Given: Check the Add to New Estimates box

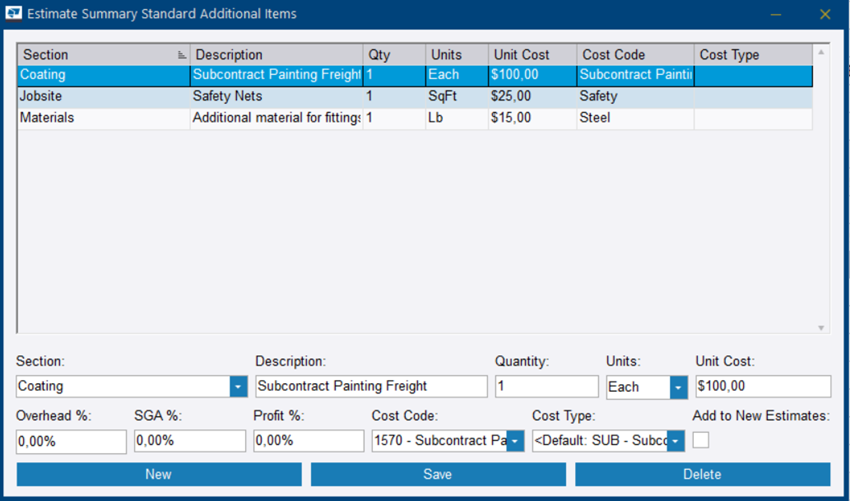Looking at the screenshot, I should [701, 440].
